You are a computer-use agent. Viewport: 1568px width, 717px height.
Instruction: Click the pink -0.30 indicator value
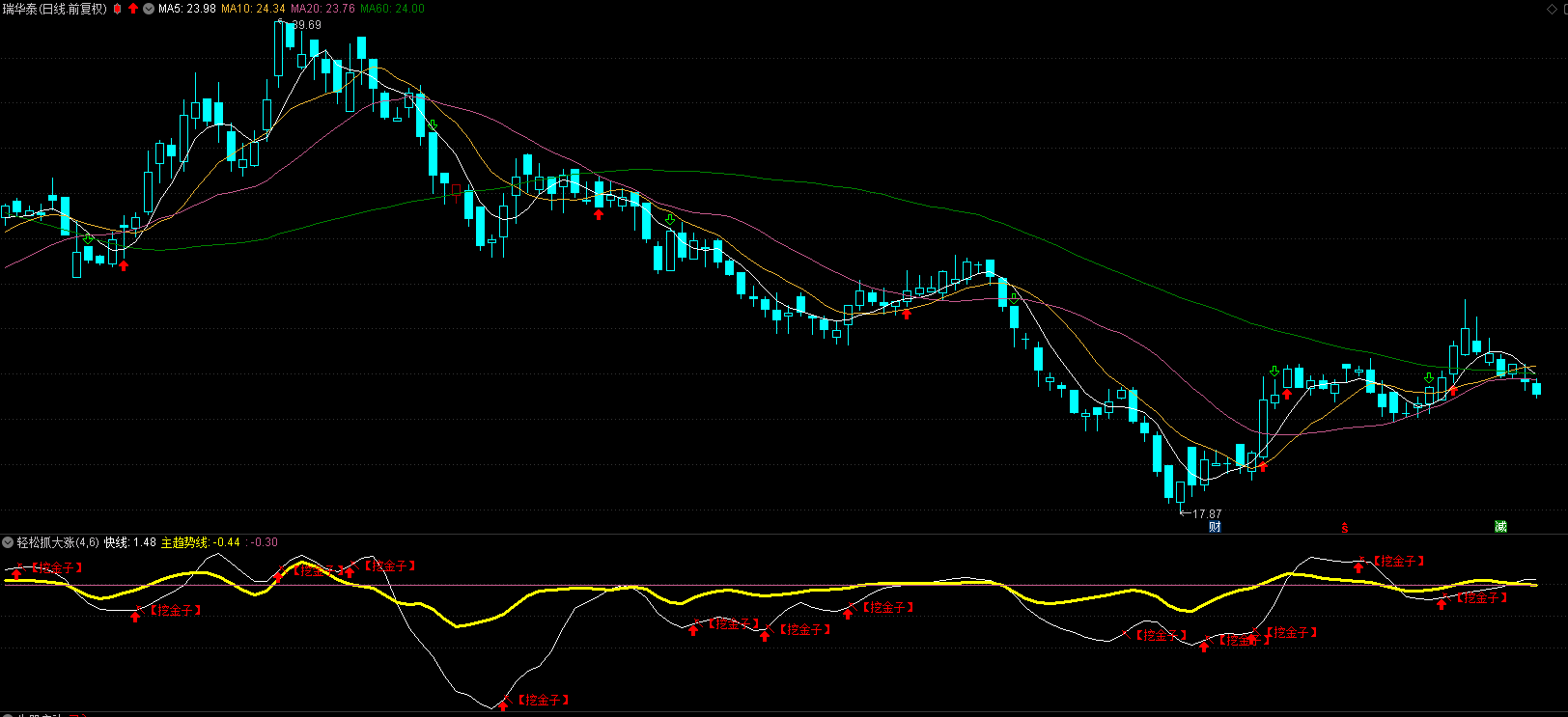click(x=265, y=542)
